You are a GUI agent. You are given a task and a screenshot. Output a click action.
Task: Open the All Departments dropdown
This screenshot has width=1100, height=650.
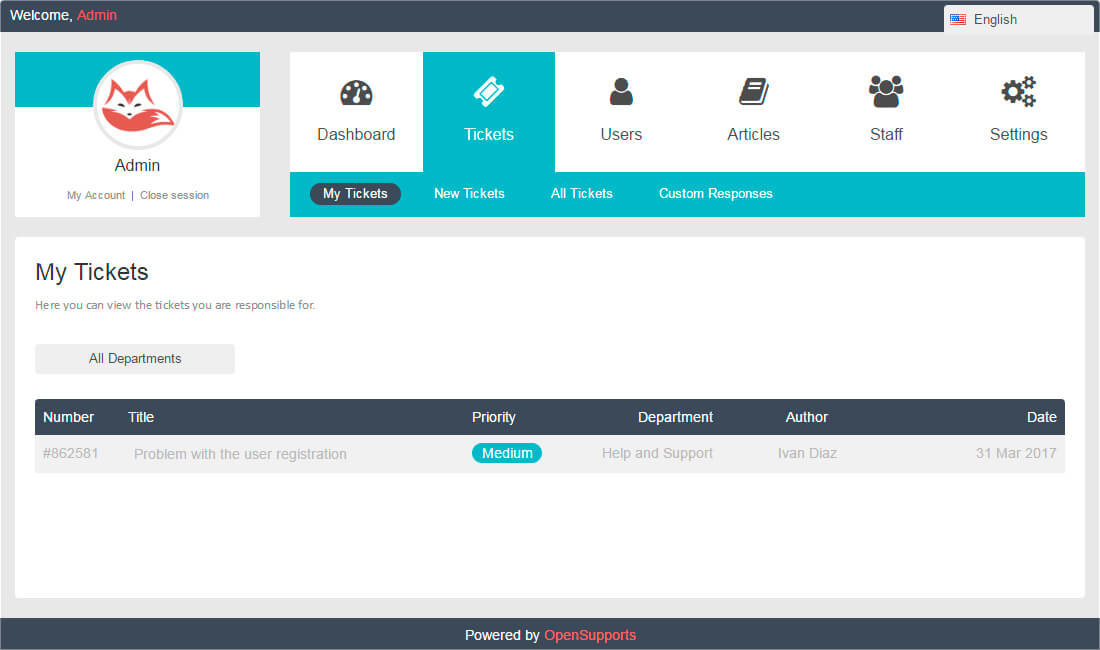(135, 358)
